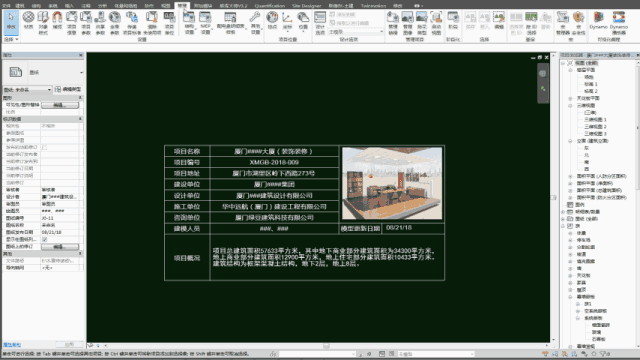This screenshot has height=360, width=640.
Task: Click the navigation bar zoom wheel icon
Action: pos(542,73)
